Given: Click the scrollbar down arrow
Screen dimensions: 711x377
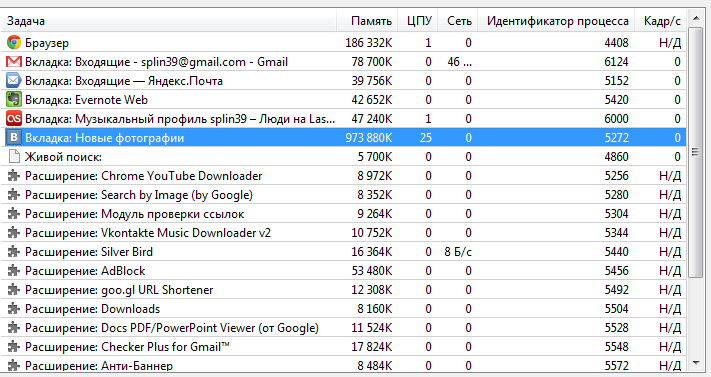Looking at the screenshot, I should tap(695, 363).
